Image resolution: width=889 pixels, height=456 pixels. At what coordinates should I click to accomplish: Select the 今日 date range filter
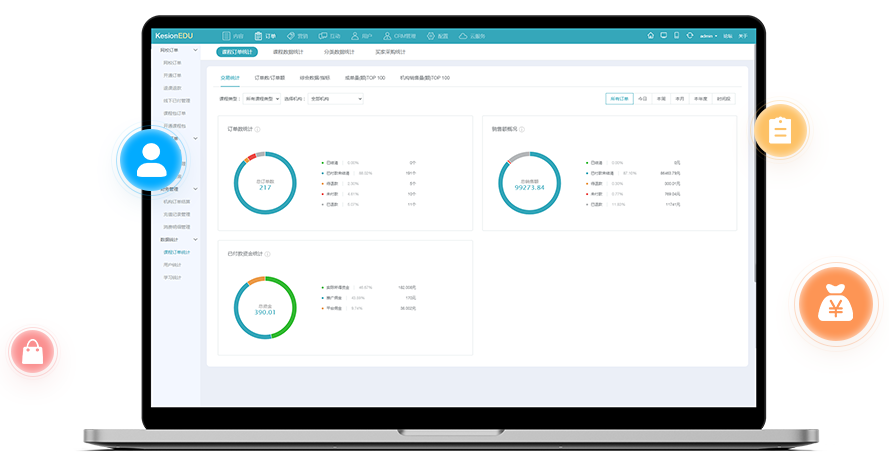[x=643, y=99]
